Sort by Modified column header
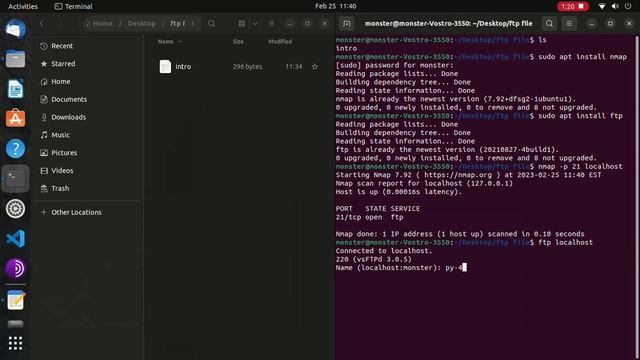Viewport: 640px width, 360px height. (280, 42)
